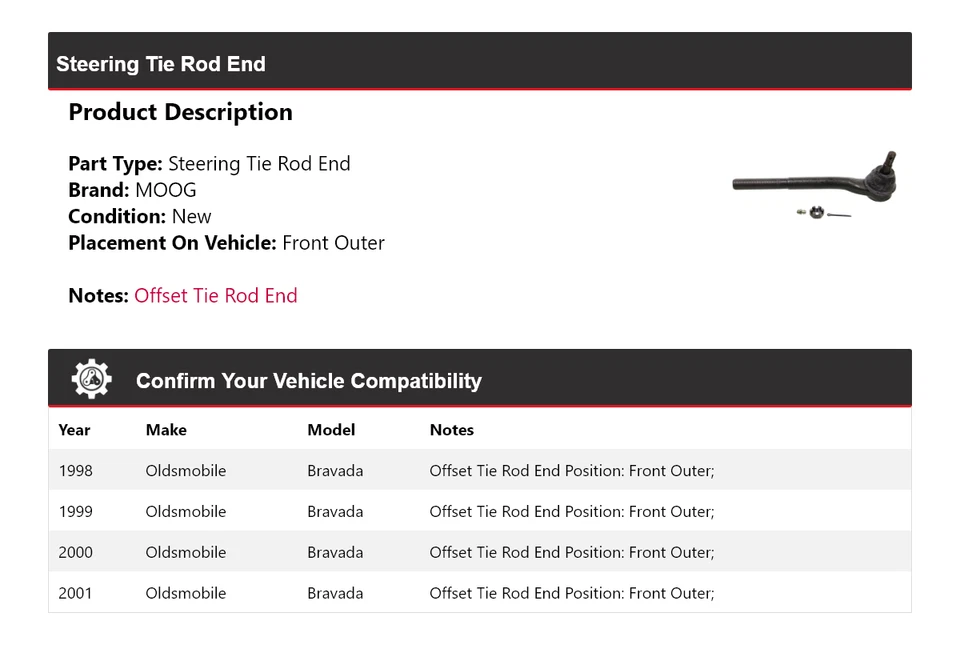This screenshot has height=645, width=960.
Task: Click the Steering Tie Rod End header
Action: pyautogui.click(x=161, y=64)
